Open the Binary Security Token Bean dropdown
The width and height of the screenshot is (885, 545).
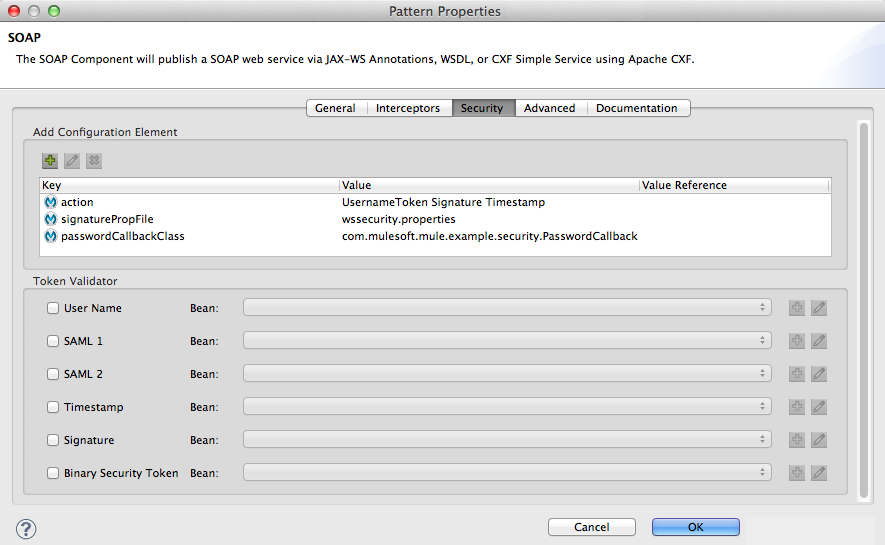point(507,473)
